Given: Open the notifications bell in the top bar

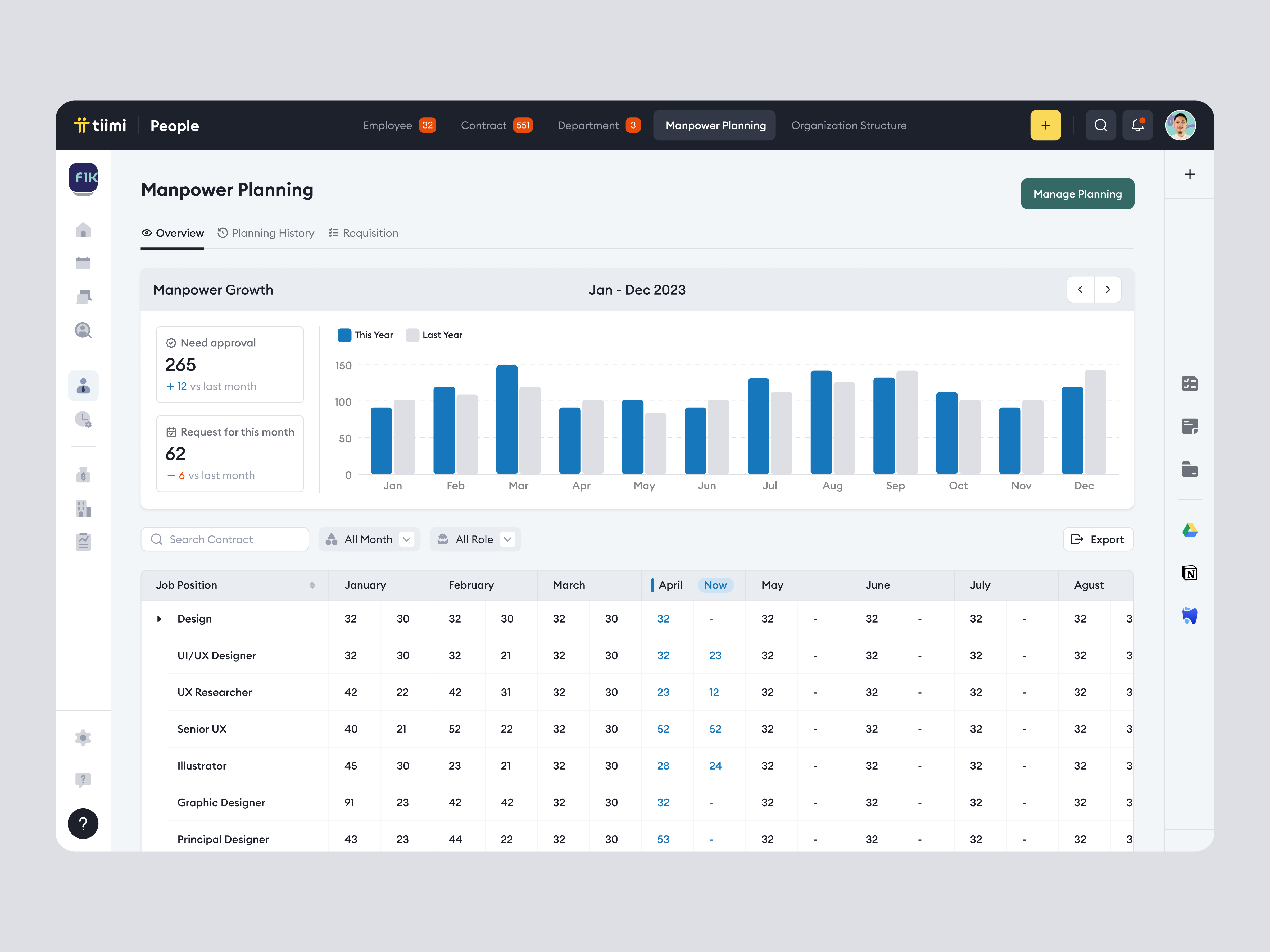Looking at the screenshot, I should point(1137,125).
